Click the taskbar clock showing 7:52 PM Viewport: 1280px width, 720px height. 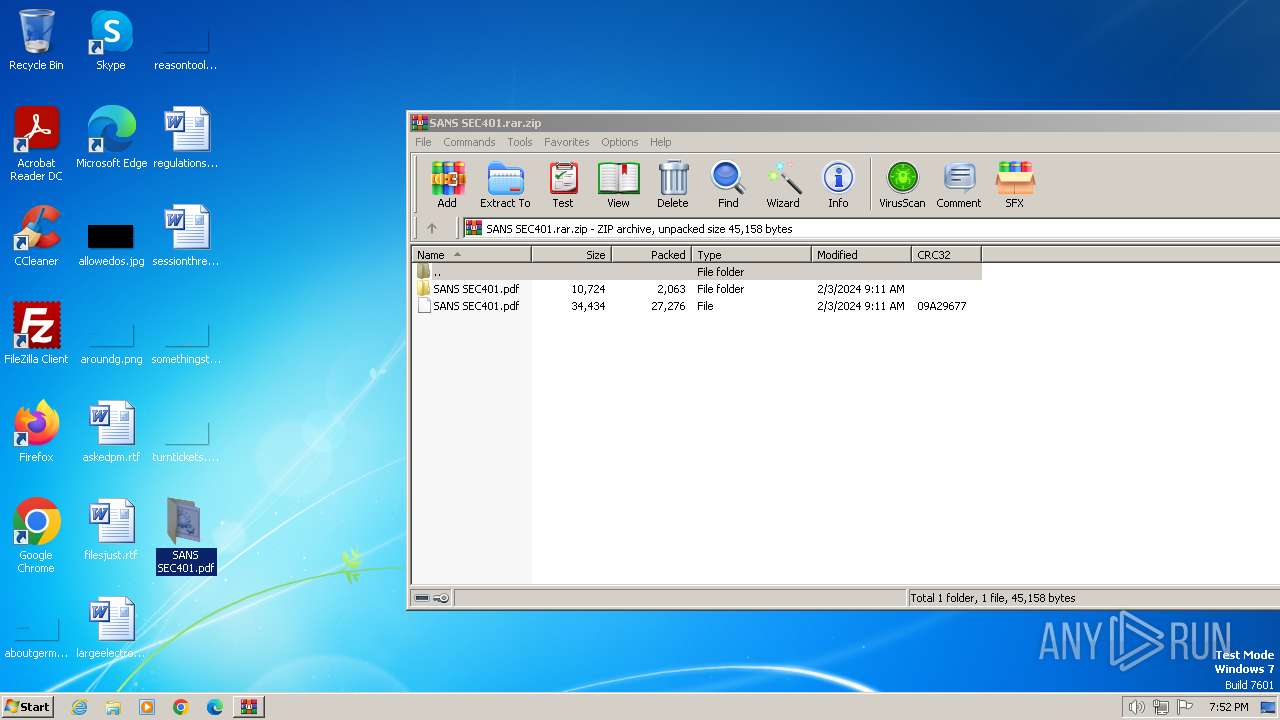coord(1228,707)
